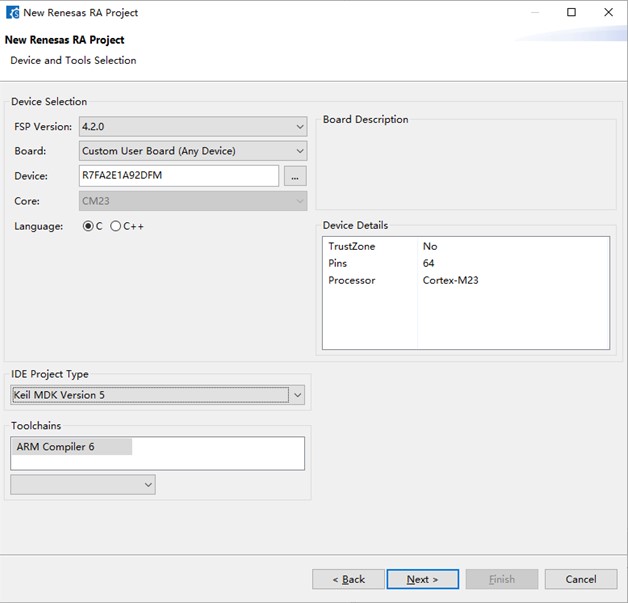Maximize the project dialog window

(x=571, y=13)
